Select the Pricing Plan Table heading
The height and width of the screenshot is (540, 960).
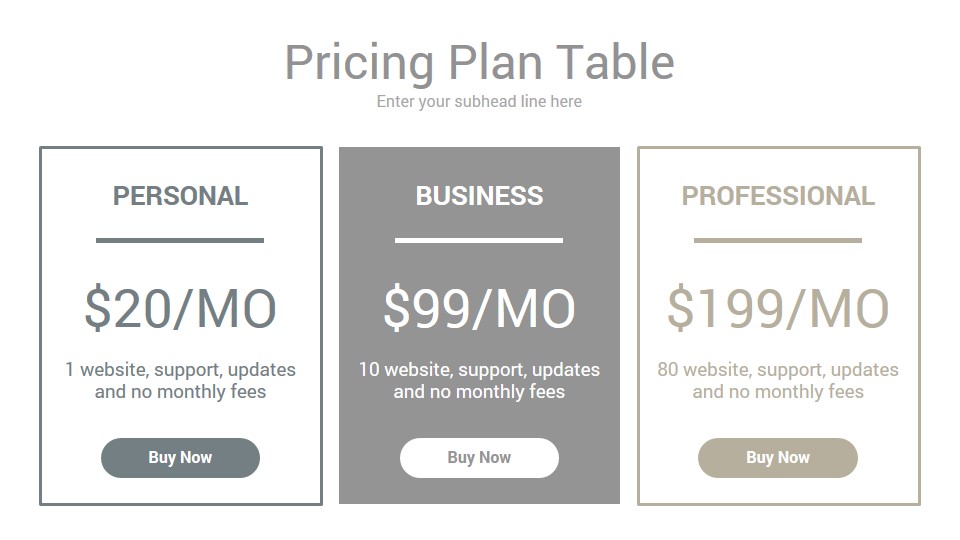pos(479,62)
